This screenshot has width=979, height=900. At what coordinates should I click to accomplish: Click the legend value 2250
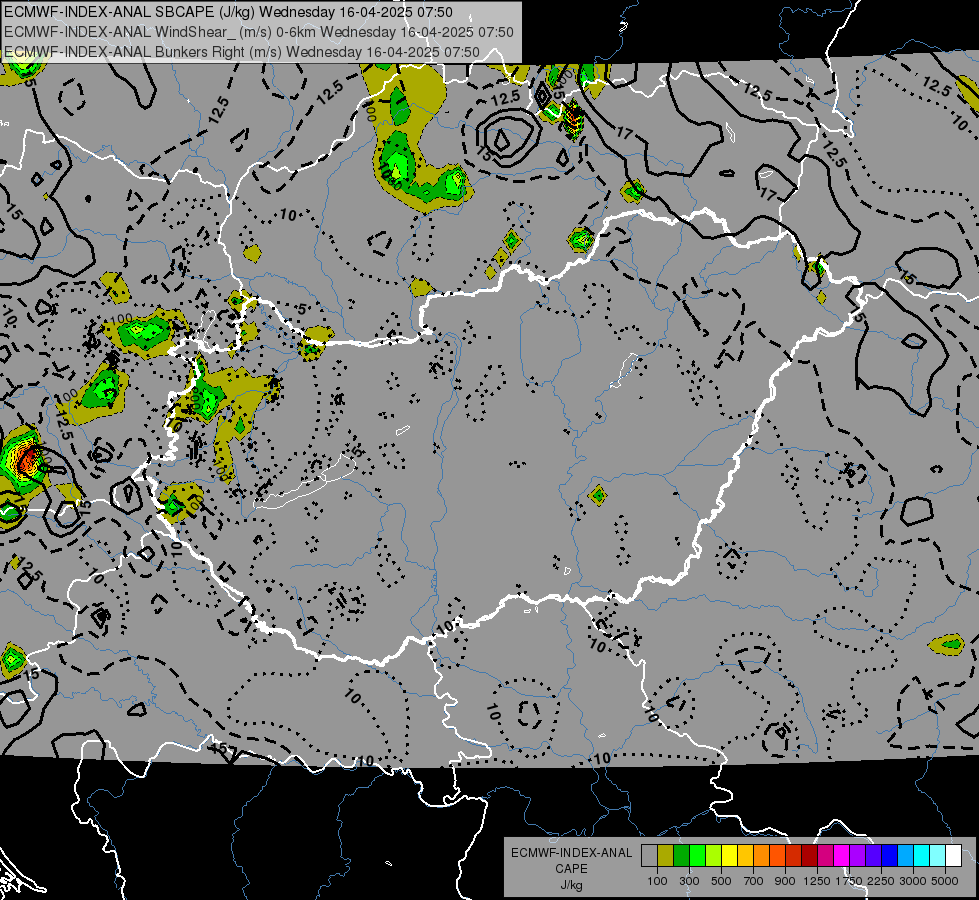881,881
